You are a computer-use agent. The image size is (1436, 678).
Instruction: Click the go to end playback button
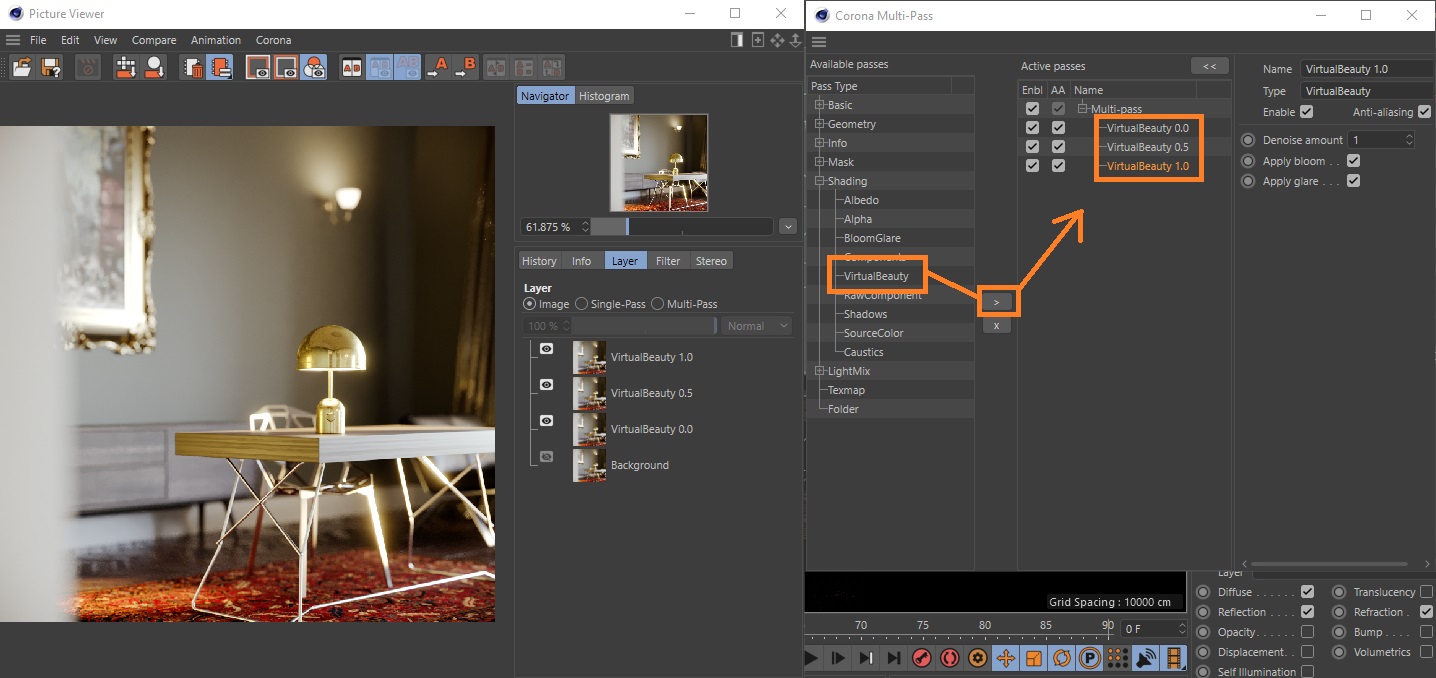[x=894, y=658]
